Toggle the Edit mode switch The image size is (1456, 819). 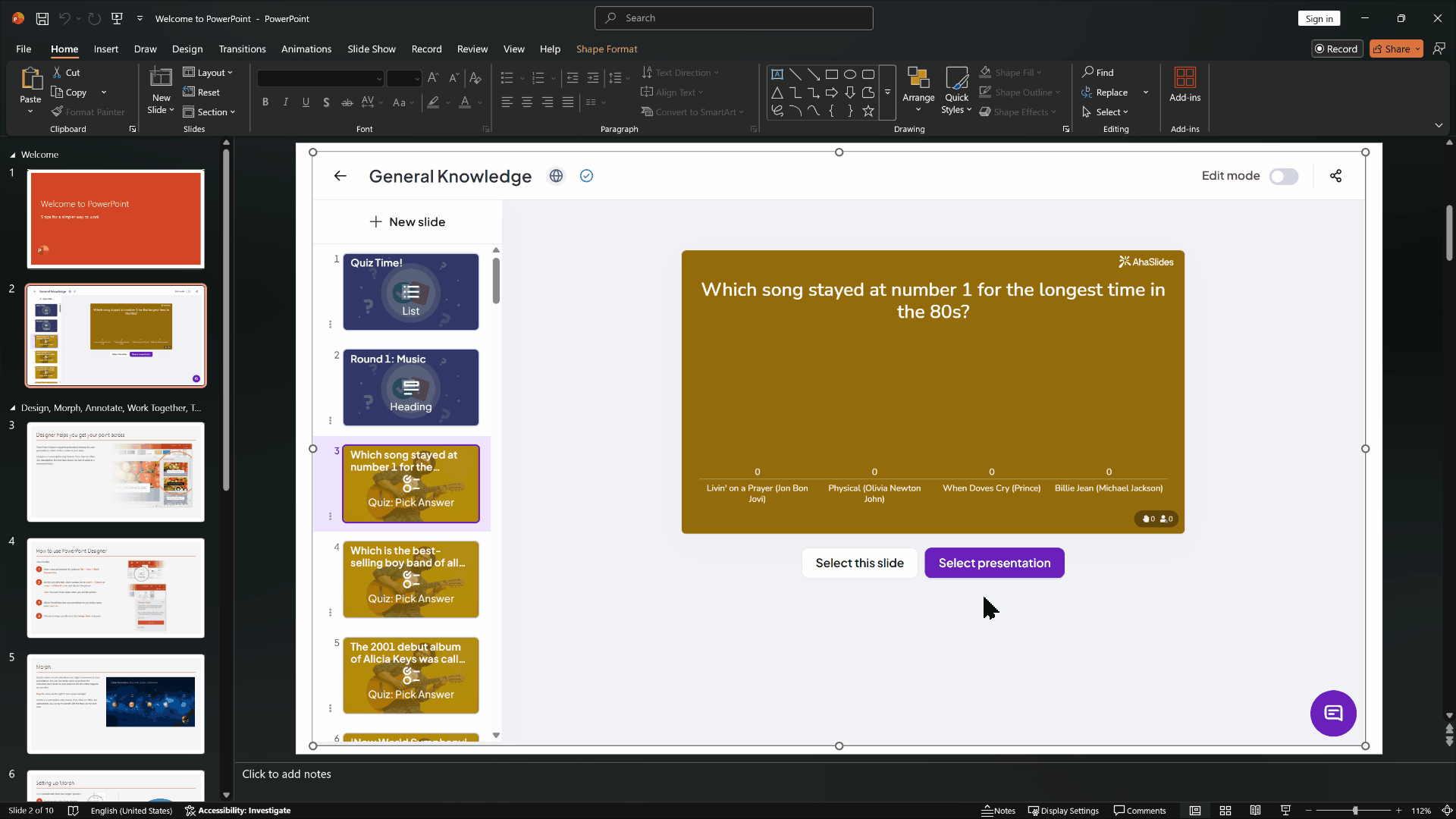point(1283,176)
